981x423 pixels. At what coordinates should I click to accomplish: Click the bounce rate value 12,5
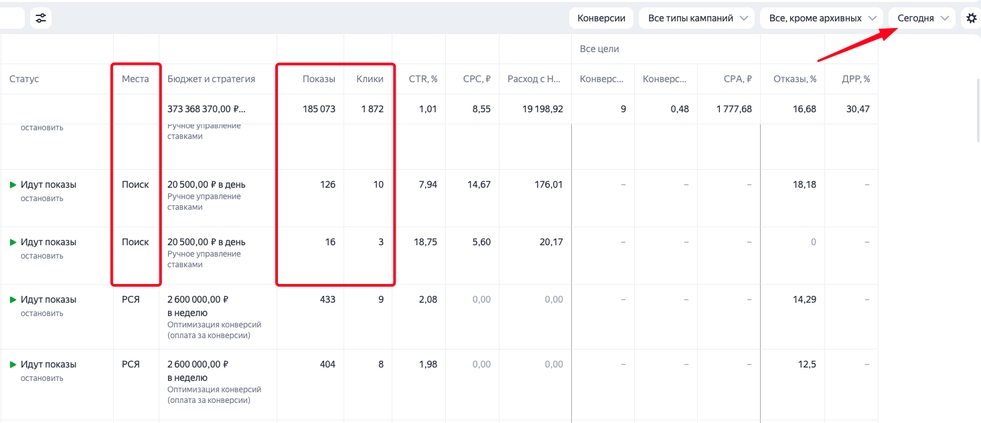point(808,364)
